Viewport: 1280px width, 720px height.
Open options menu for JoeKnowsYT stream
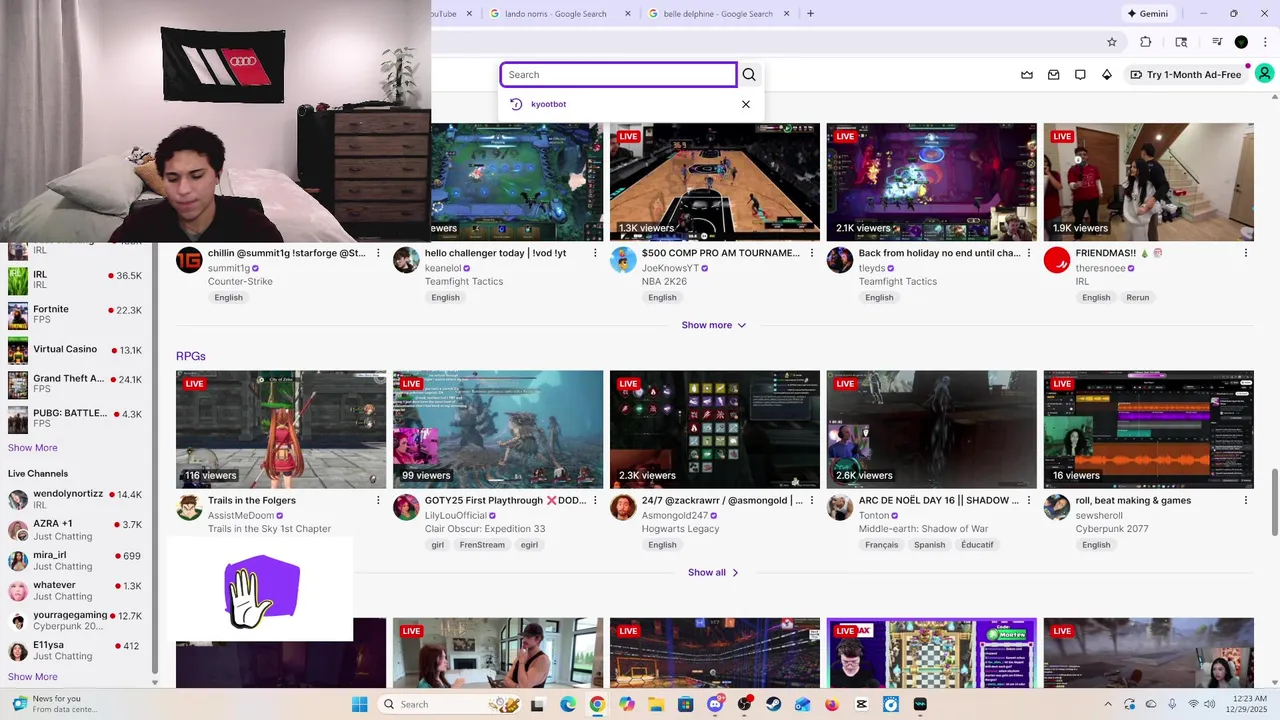812,253
